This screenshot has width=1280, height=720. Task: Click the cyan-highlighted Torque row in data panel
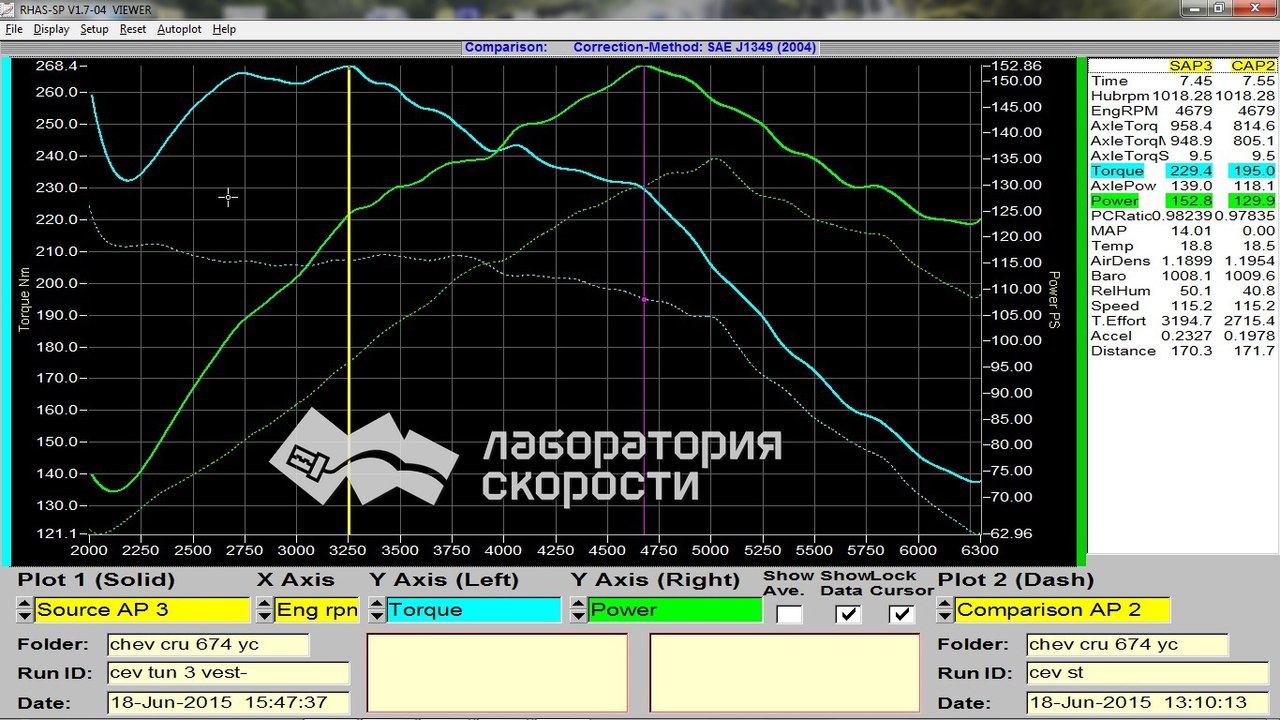[x=1182, y=171]
